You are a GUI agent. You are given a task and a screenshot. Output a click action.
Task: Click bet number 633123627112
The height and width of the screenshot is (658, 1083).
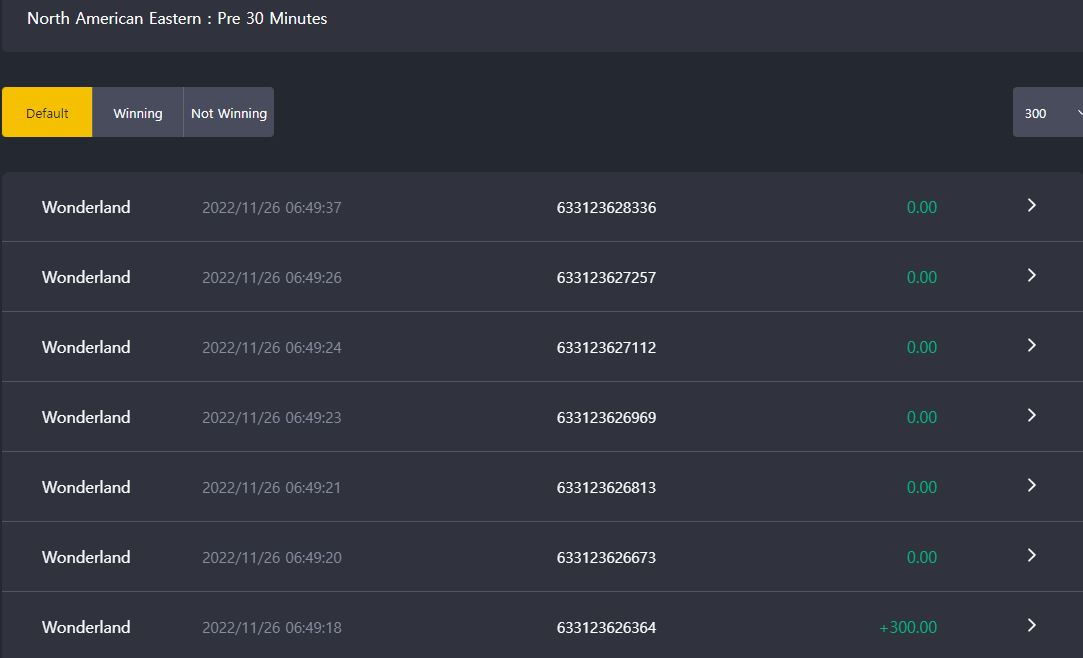coord(606,347)
